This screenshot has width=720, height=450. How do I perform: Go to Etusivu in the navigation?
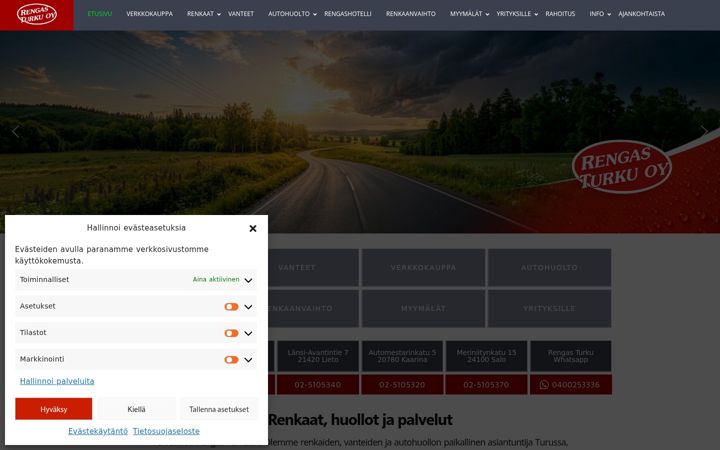100,14
